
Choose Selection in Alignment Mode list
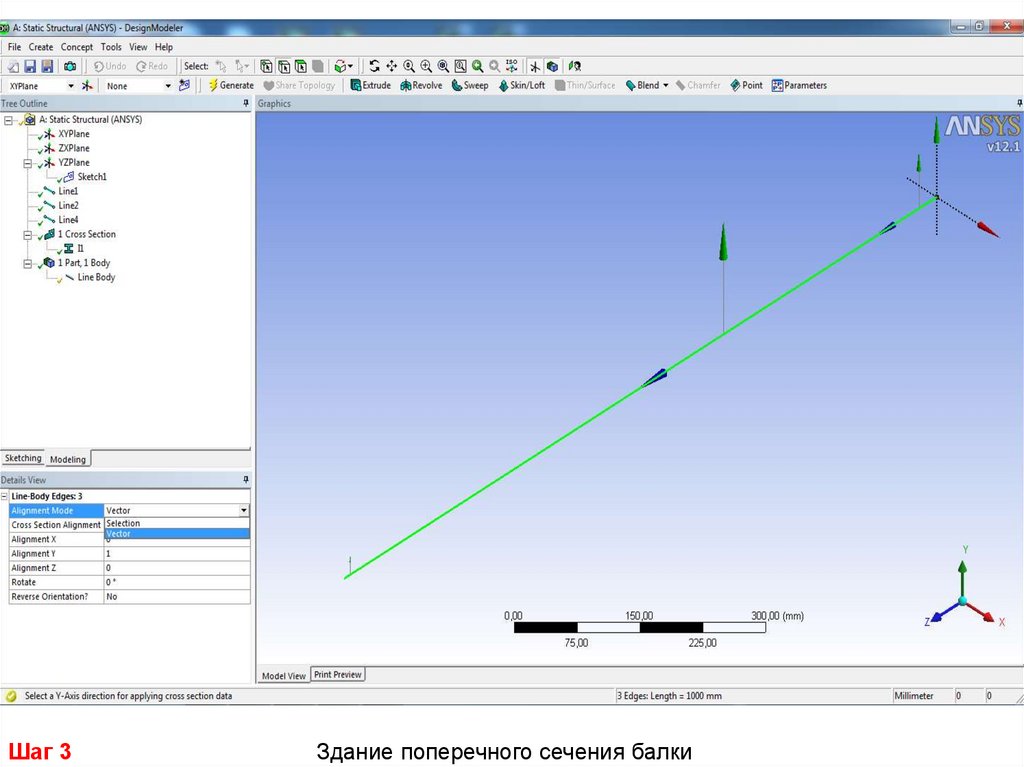(123, 523)
